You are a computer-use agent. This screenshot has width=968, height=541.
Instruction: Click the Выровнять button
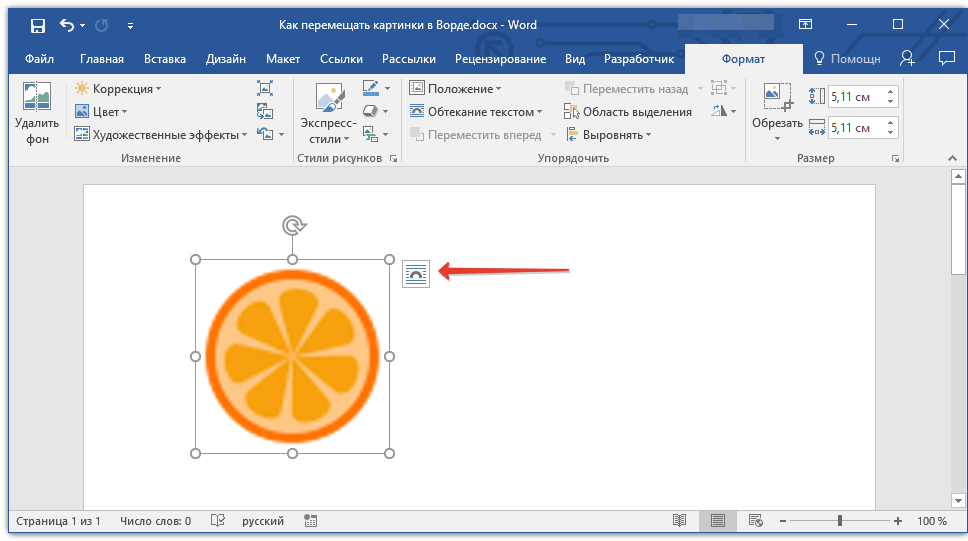609,135
